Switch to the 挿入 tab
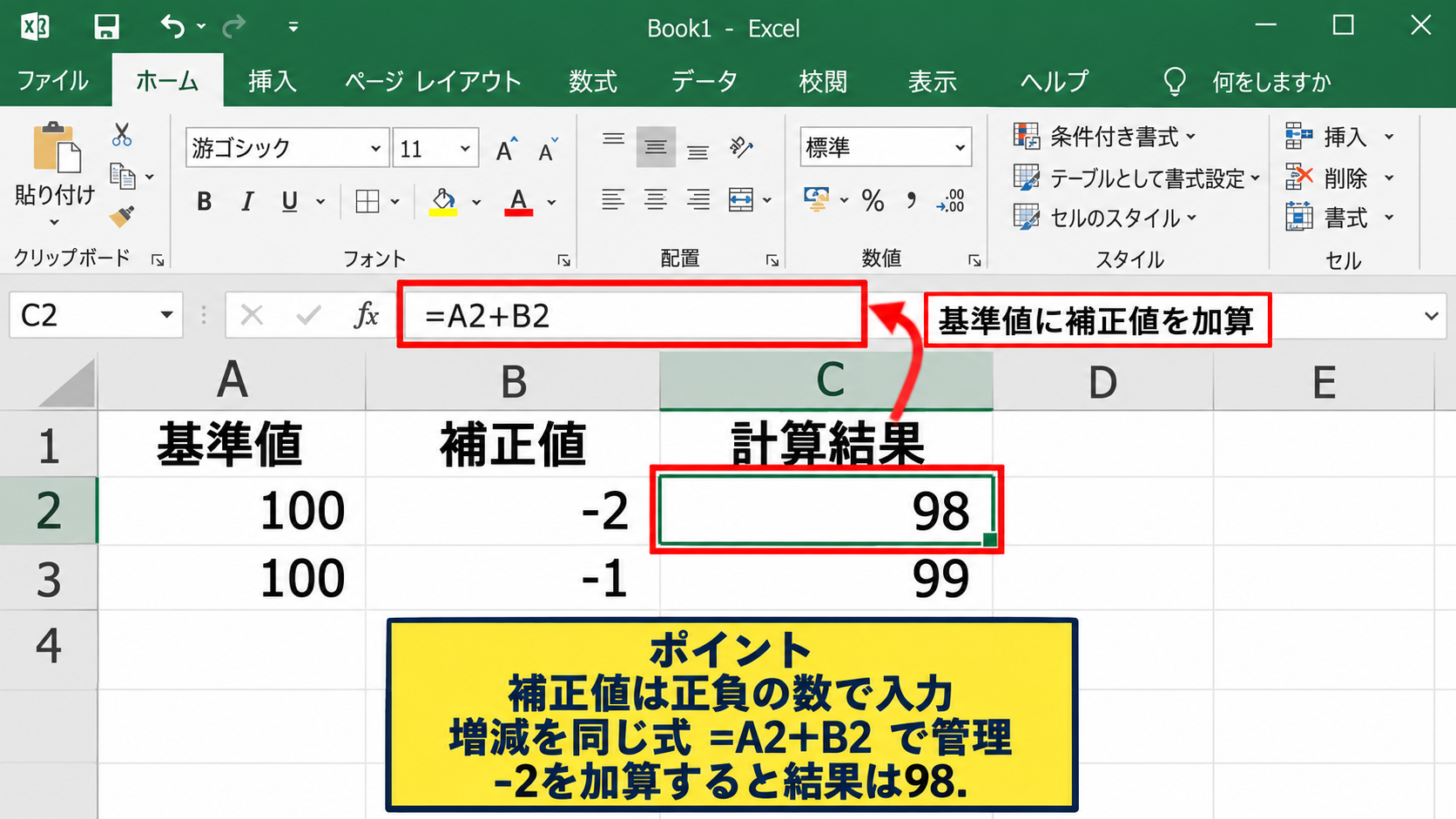 click(273, 81)
